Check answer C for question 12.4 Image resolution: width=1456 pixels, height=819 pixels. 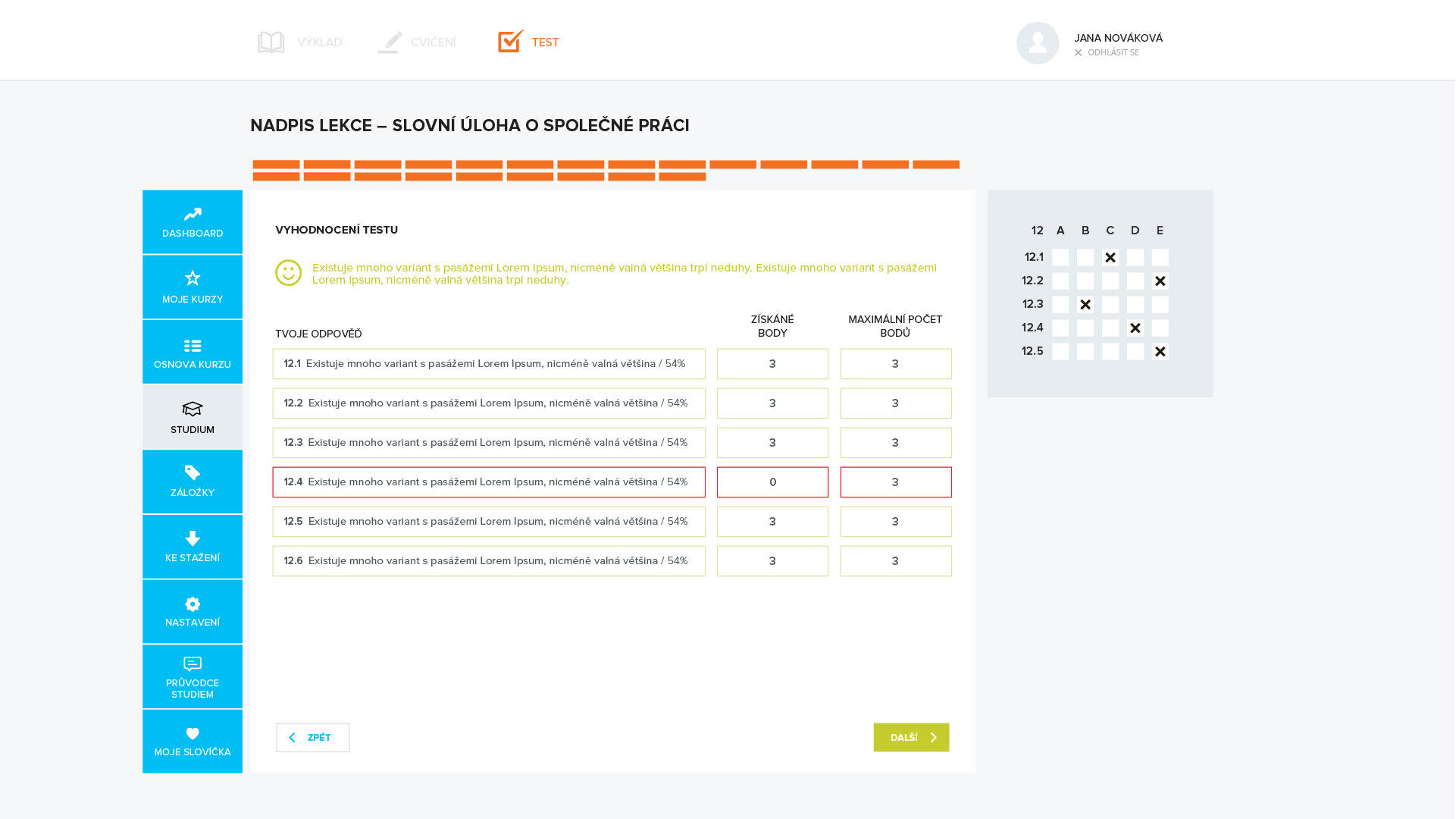point(1110,328)
